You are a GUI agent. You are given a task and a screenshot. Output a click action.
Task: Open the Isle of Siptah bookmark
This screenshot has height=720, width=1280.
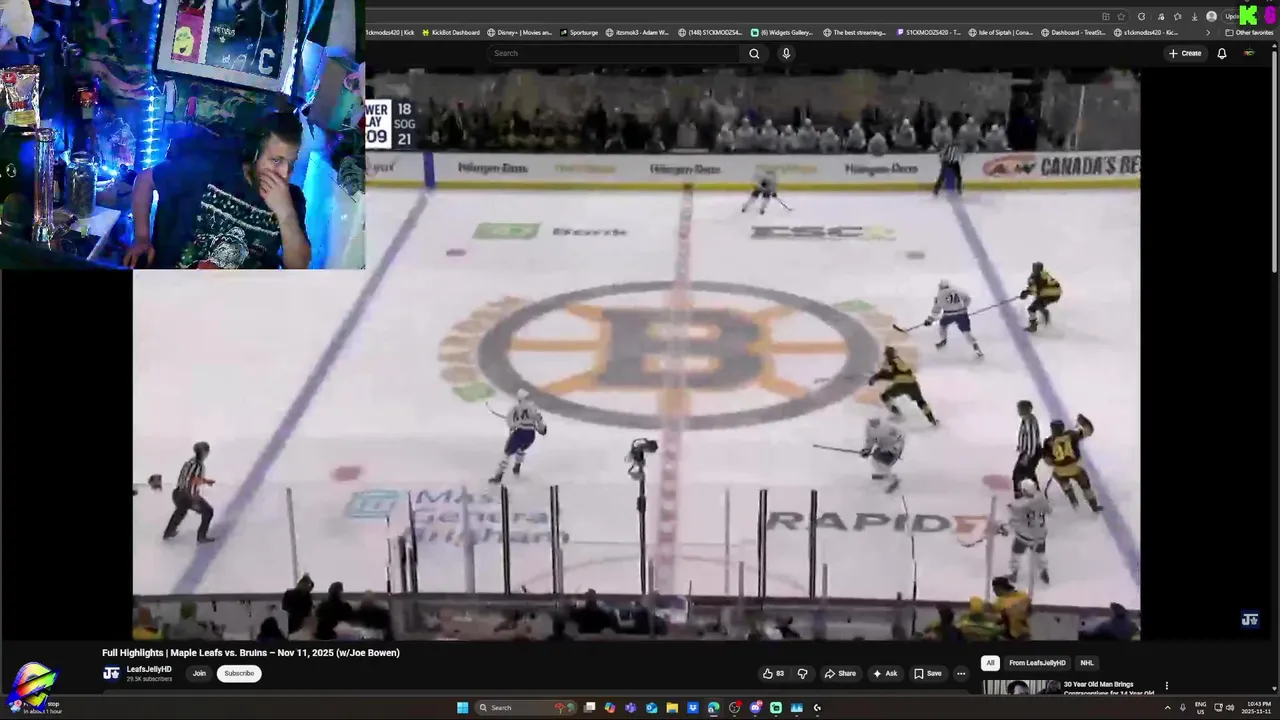pos(1000,32)
